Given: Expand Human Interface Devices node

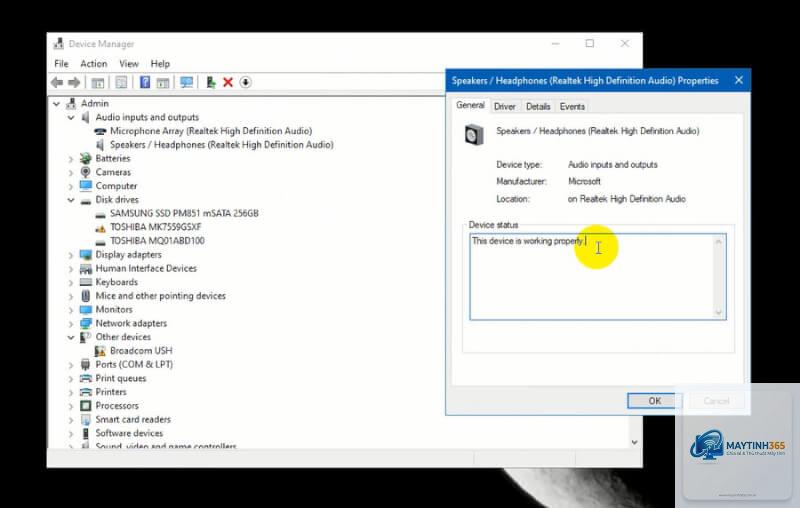Looking at the screenshot, I should coord(71,269).
